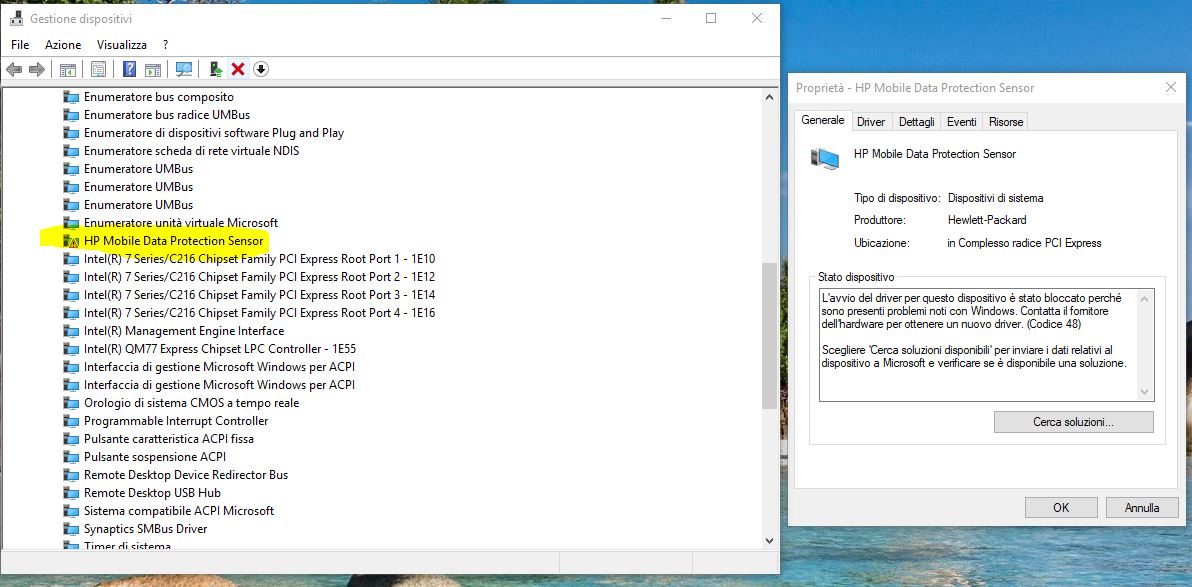Image resolution: width=1192 pixels, height=587 pixels.
Task: Click the Hewlett-Packard manufacturer value
Action: coord(987,220)
